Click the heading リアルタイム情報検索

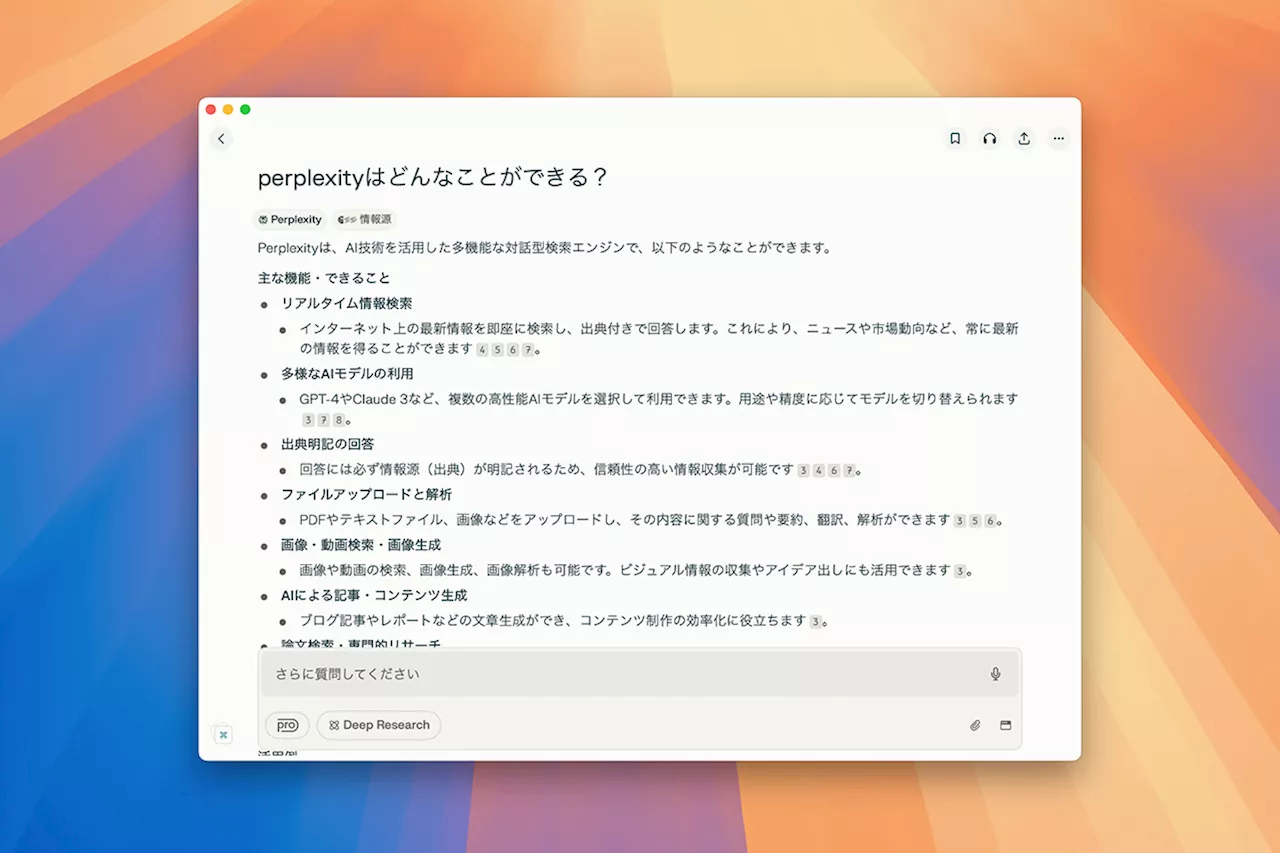[346, 303]
